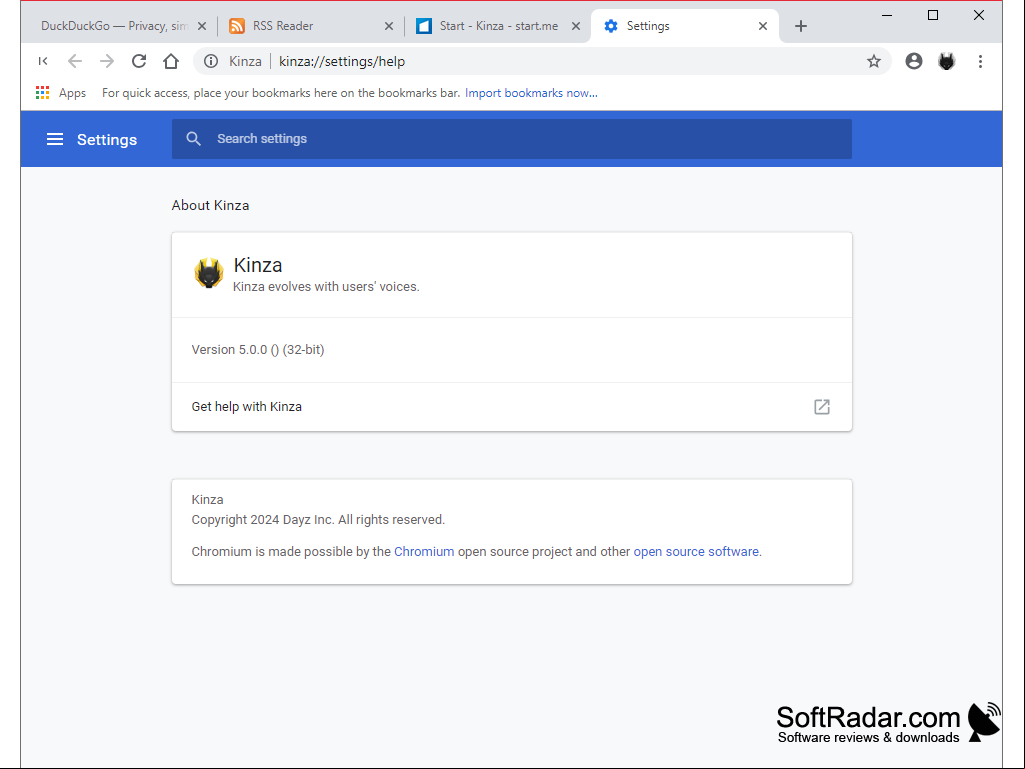This screenshot has height=769, width=1025.
Task: Select the Settings tab
Action: tap(684, 26)
